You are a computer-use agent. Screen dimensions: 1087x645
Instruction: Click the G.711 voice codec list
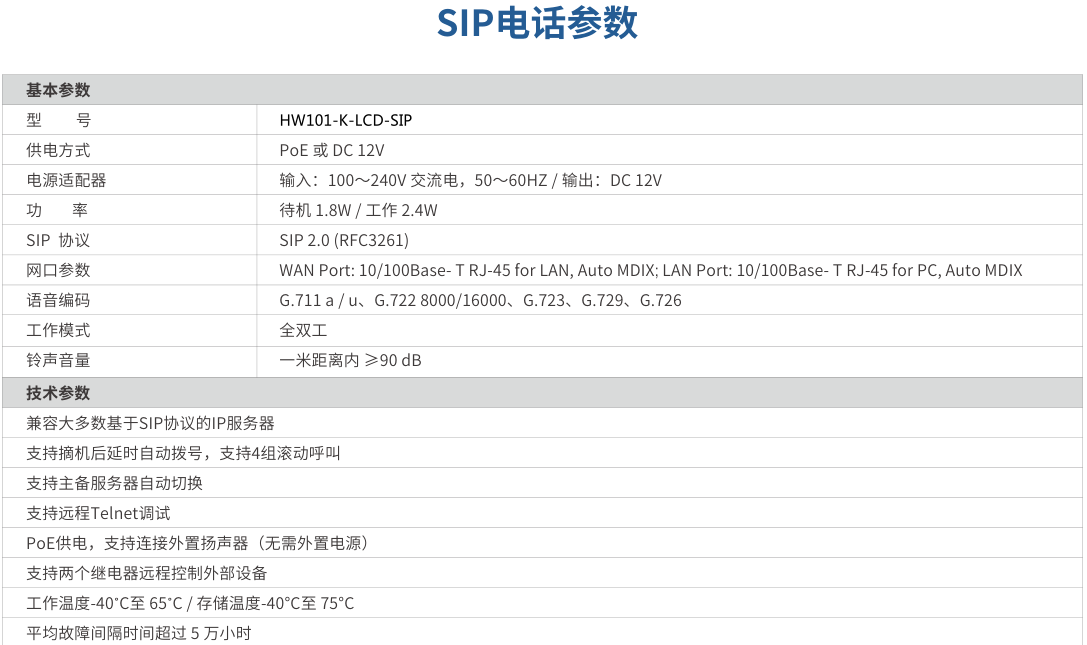[480, 300]
